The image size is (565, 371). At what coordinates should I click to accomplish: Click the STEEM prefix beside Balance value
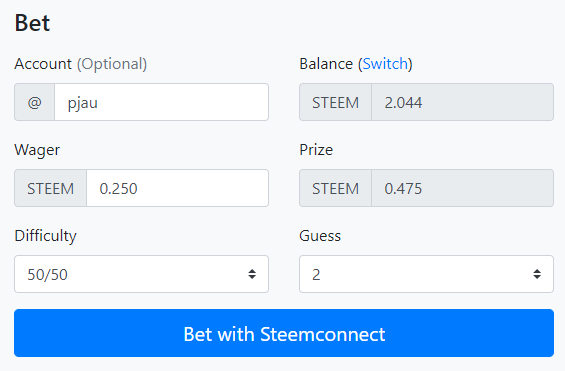(x=335, y=102)
